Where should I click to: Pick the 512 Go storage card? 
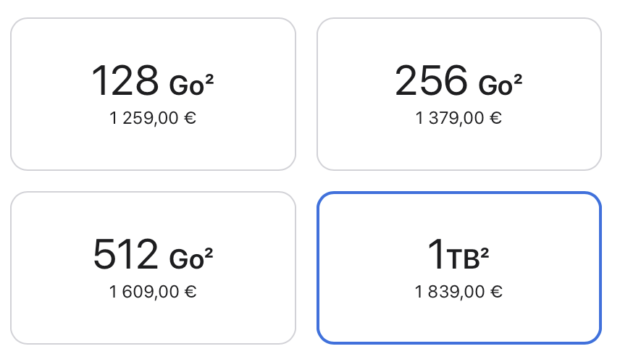coord(153,268)
